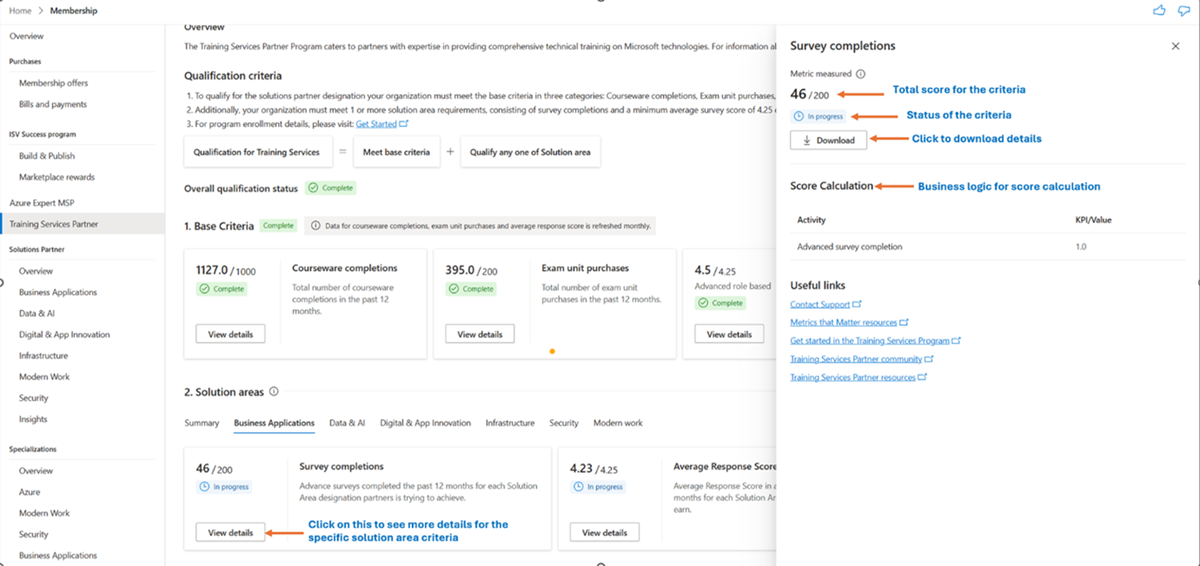Switch to the Summary tab
The width and height of the screenshot is (1200, 566).
201,423
